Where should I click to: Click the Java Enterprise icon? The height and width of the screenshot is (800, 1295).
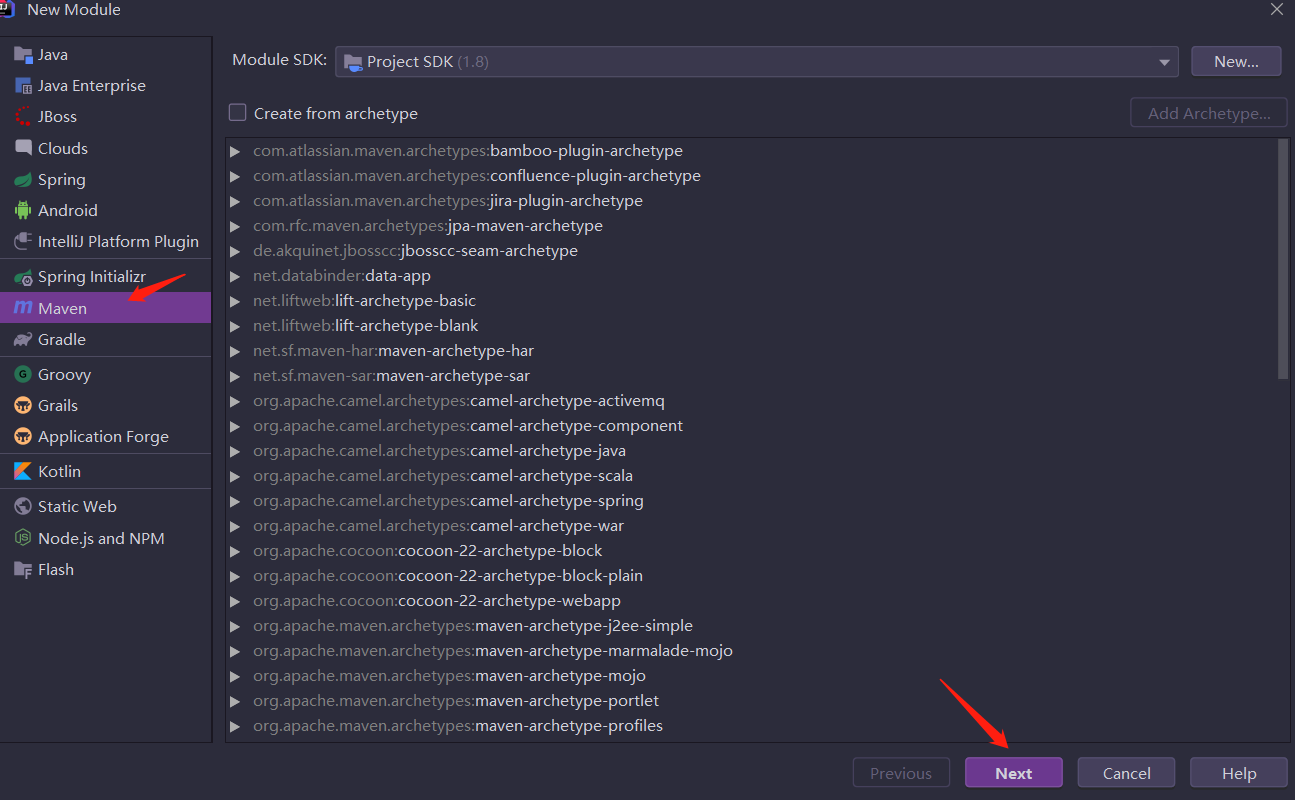pos(22,86)
